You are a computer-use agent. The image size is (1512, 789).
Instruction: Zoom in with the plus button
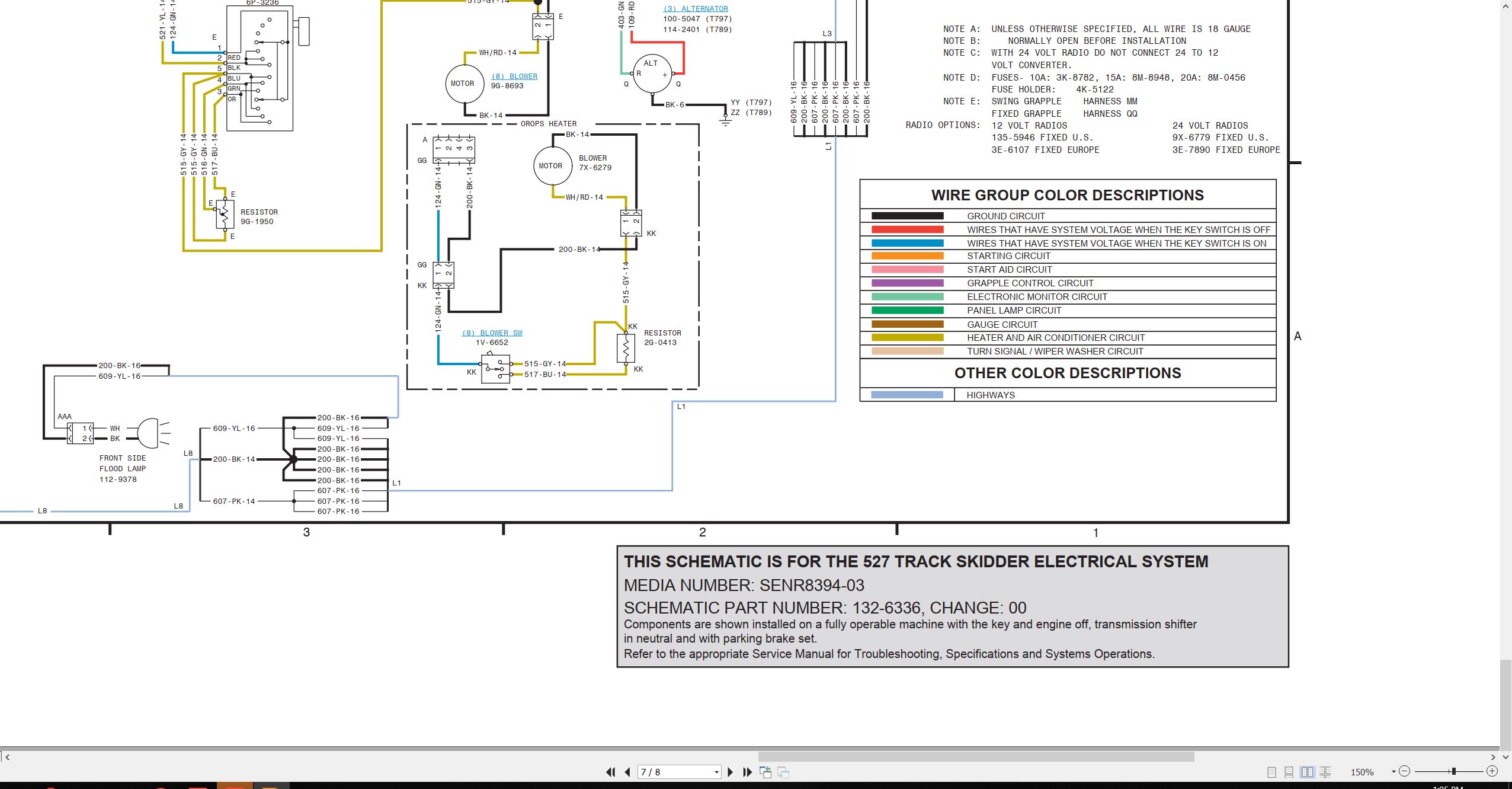1492,771
